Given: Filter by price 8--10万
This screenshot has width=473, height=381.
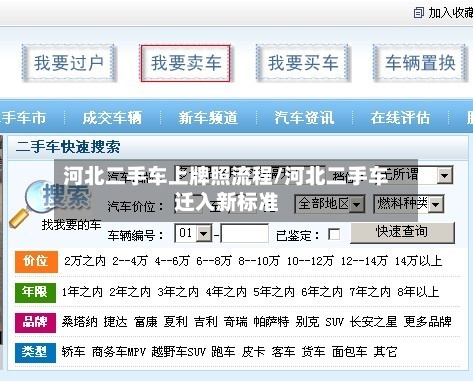Looking at the screenshot, I should point(259,261).
